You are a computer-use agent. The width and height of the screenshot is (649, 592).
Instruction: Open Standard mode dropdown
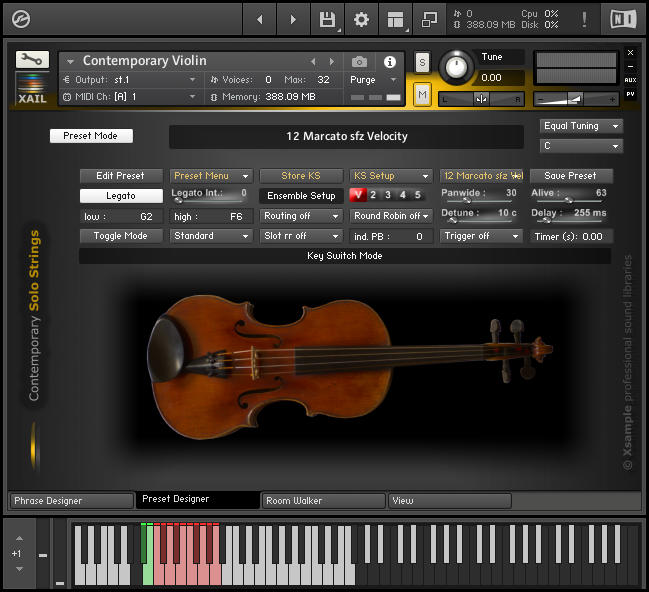211,236
